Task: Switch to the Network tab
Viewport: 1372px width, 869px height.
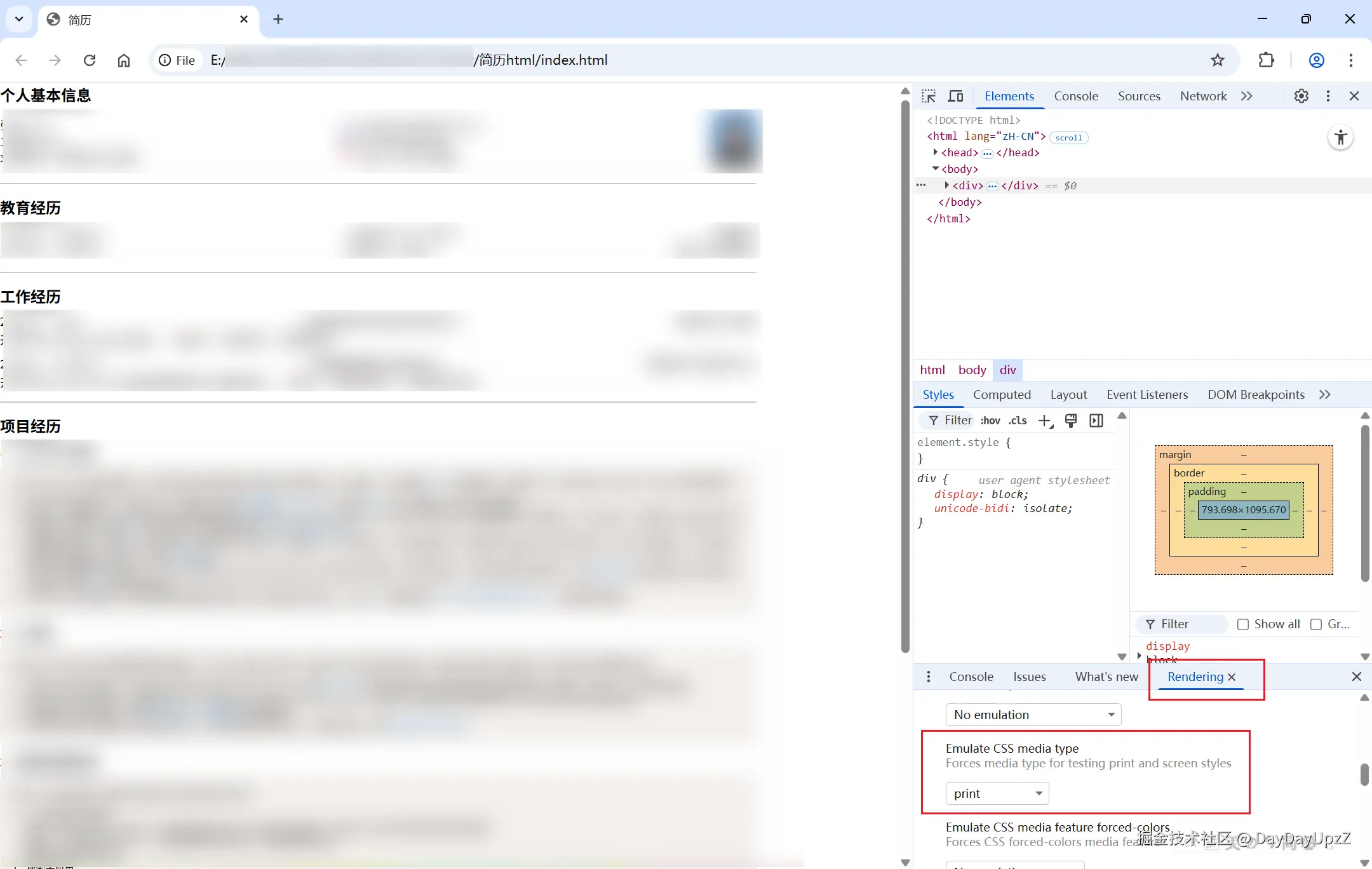Action: 1203,96
